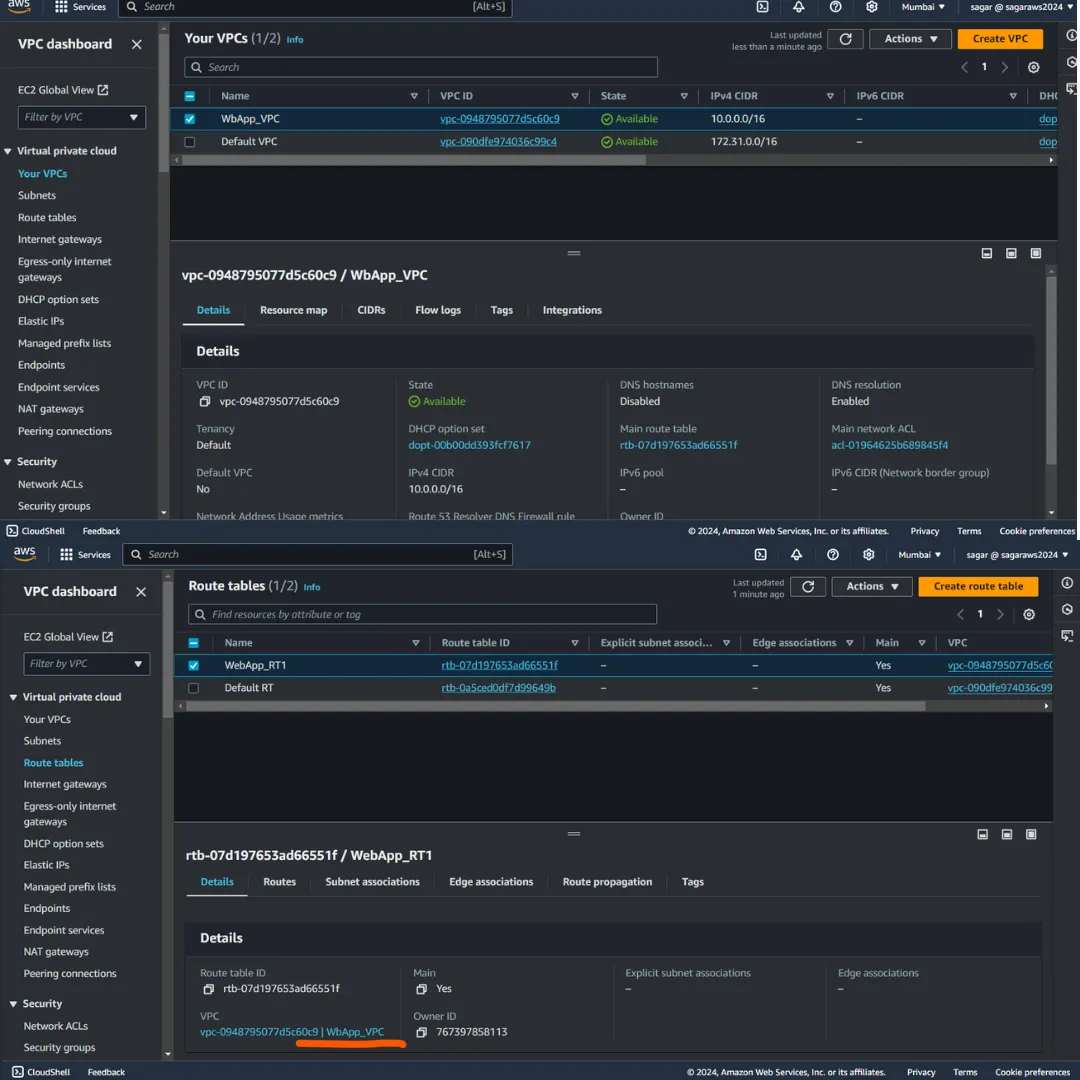Open the vpc-090dfe974036c99c4 link for Default VPC
The width and height of the screenshot is (1080, 1080).
[498, 142]
